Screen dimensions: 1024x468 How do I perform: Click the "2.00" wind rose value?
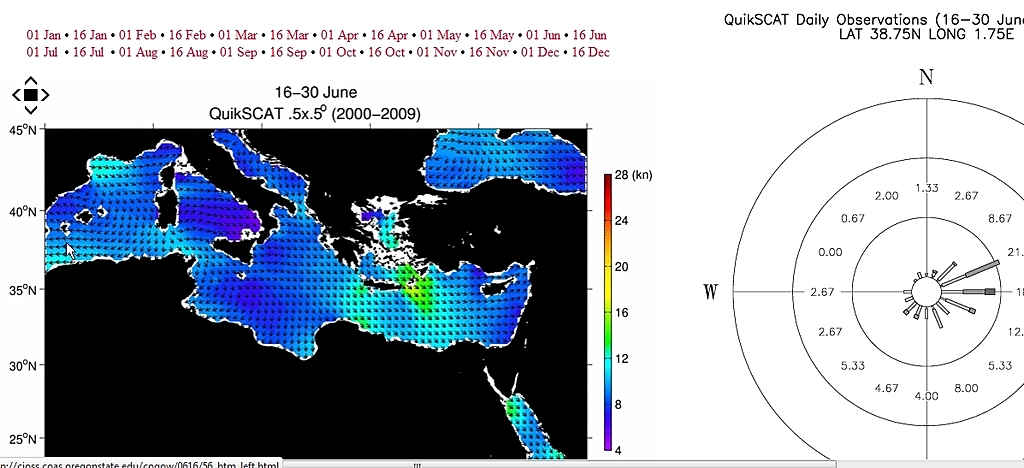886,196
